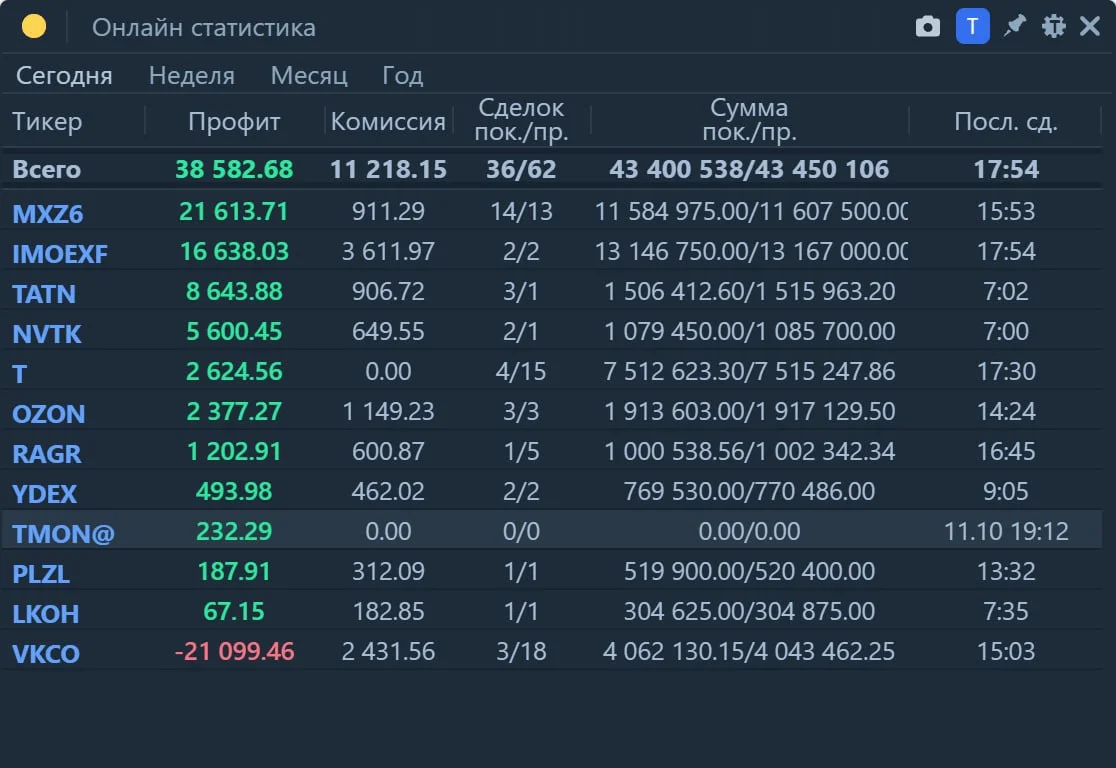Open the MXZ6 ticker

tap(48, 213)
